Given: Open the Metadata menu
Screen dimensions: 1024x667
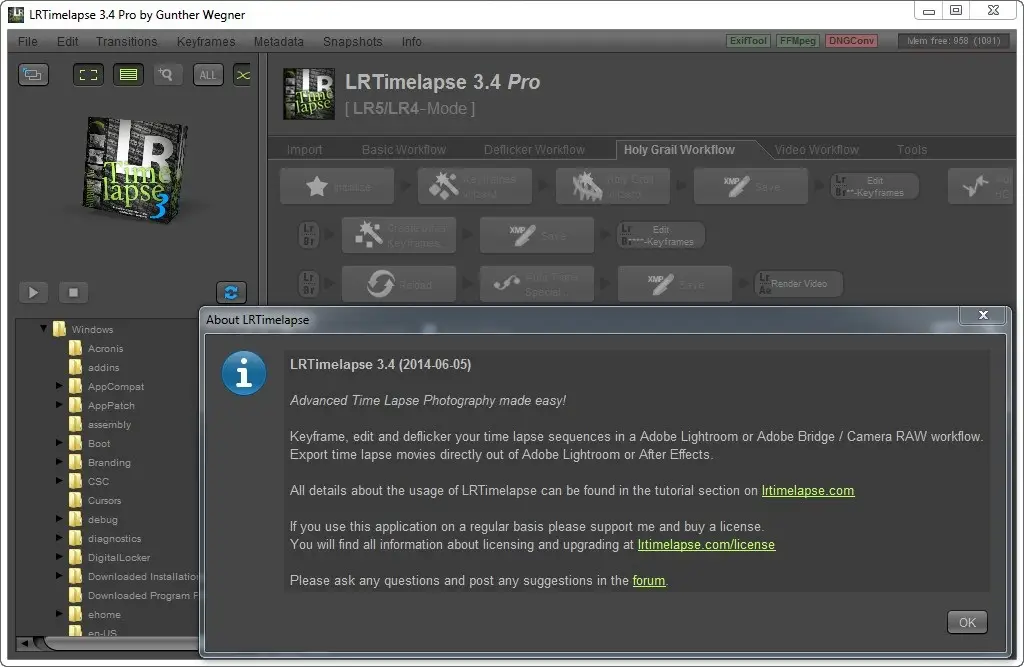Looking at the screenshot, I should [279, 41].
